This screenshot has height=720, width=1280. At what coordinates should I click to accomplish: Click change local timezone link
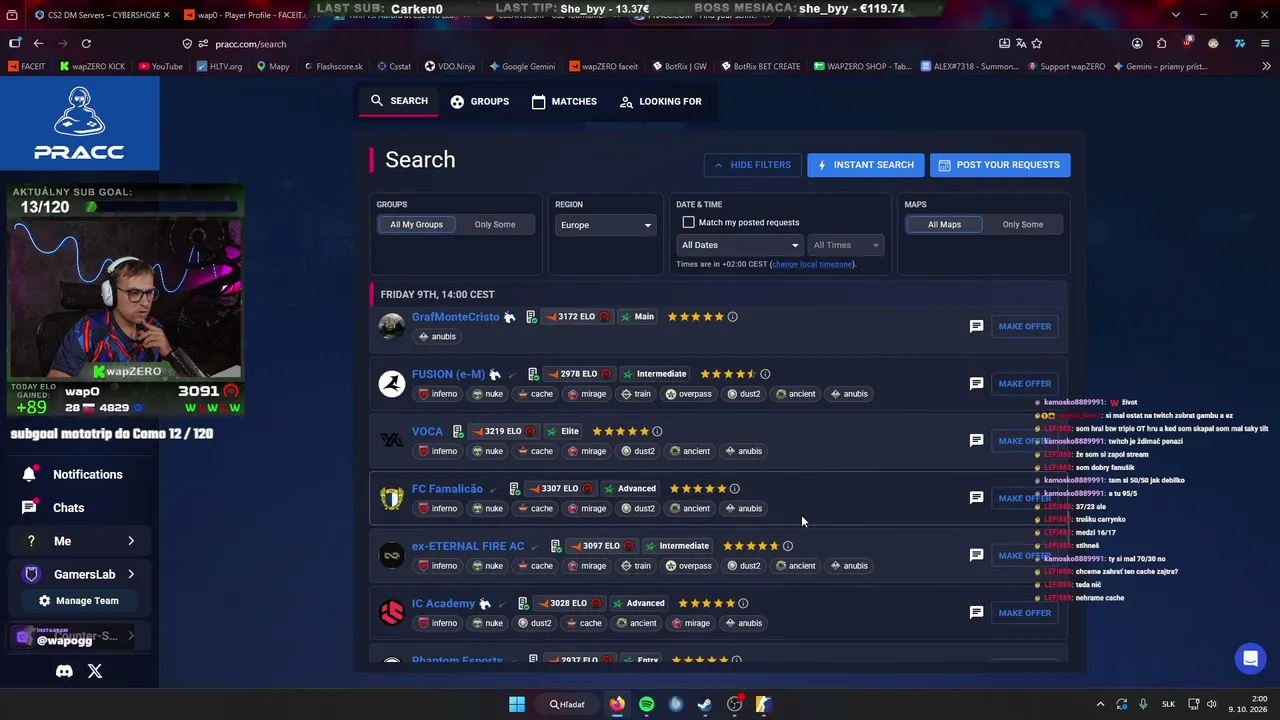coord(813,264)
